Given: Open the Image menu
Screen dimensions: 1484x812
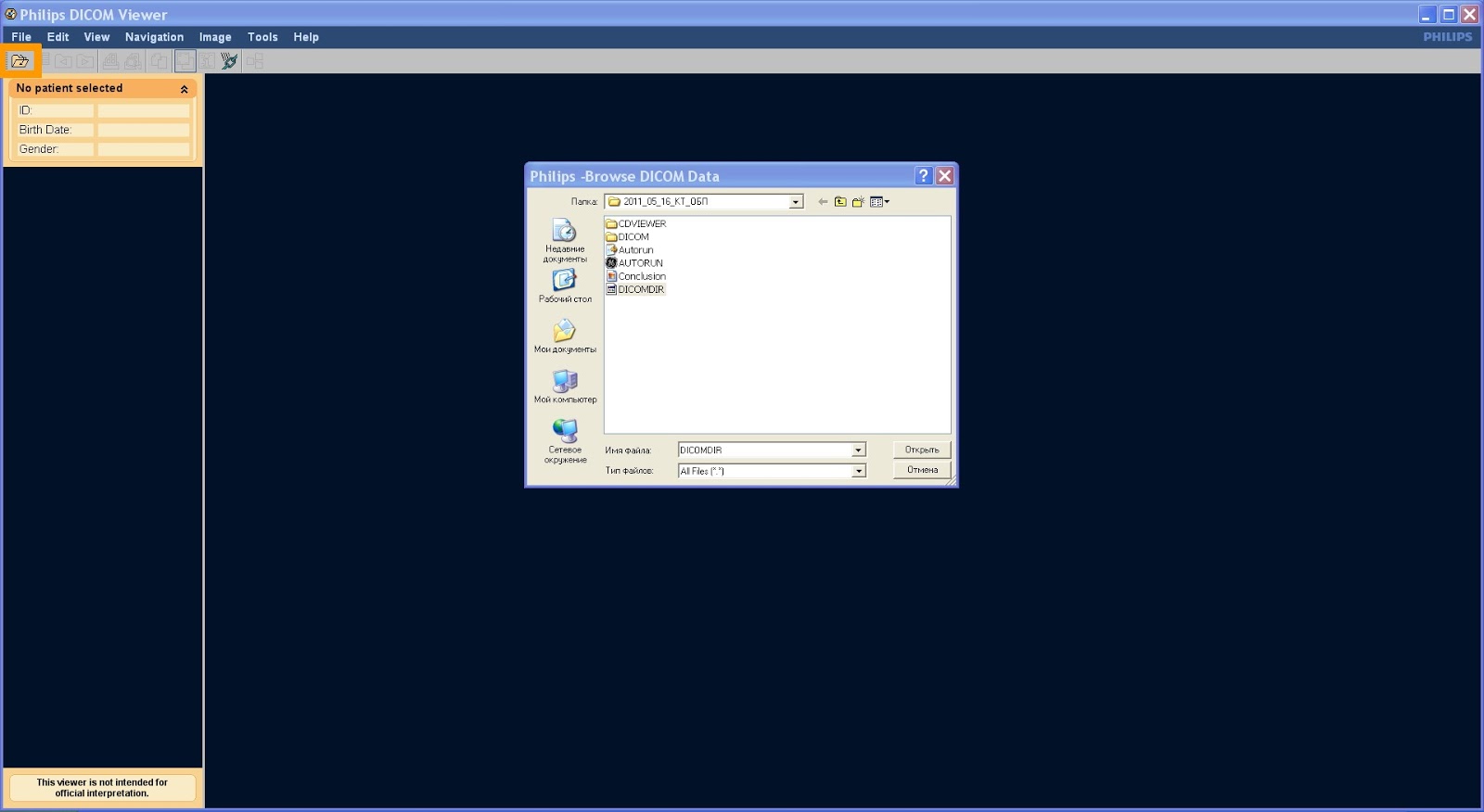Looking at the screenshot, I should 215,37.
